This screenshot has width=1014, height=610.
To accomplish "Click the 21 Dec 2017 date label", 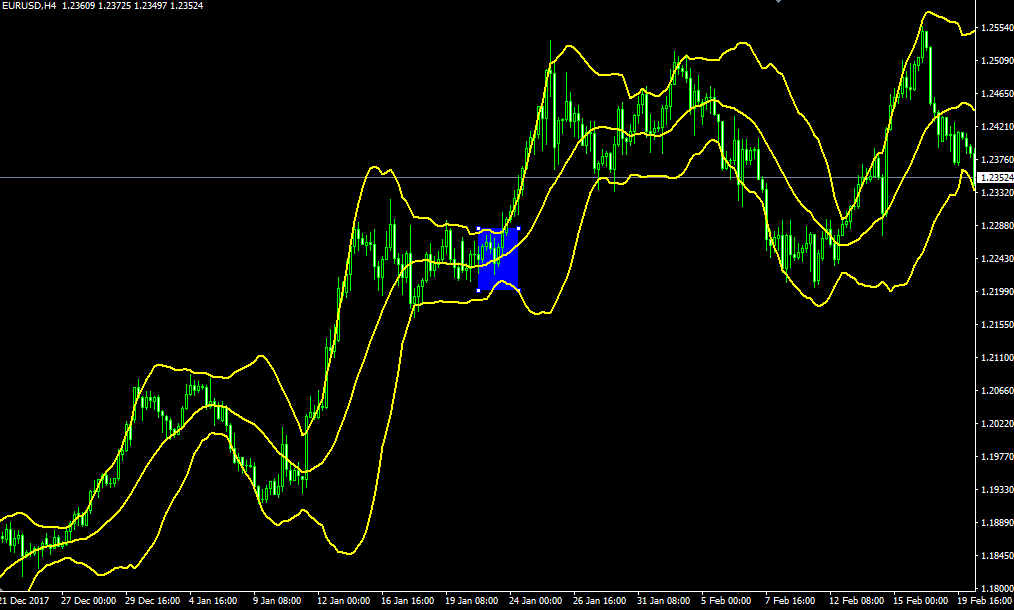I will (x=25, y=602).
